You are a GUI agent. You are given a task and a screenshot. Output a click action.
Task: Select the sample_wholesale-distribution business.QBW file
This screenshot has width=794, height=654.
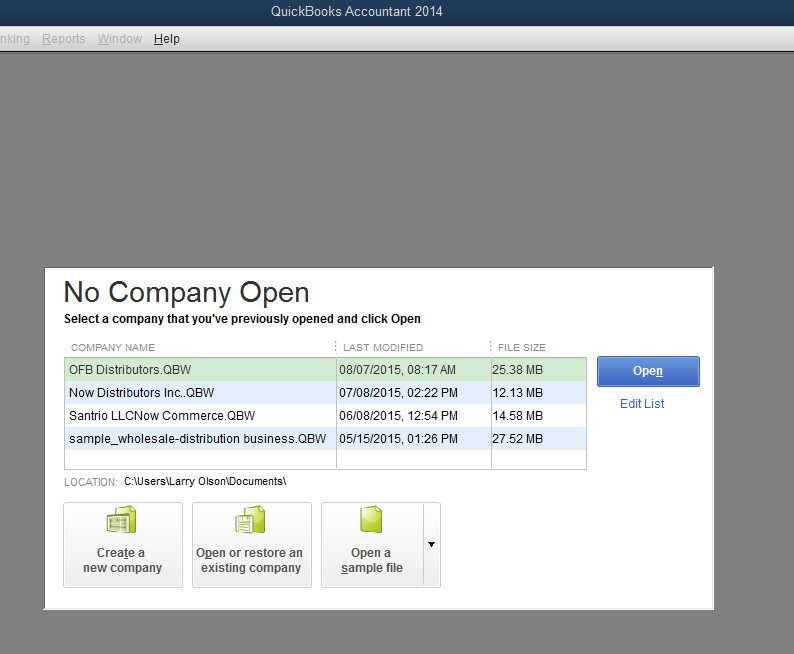197,439
